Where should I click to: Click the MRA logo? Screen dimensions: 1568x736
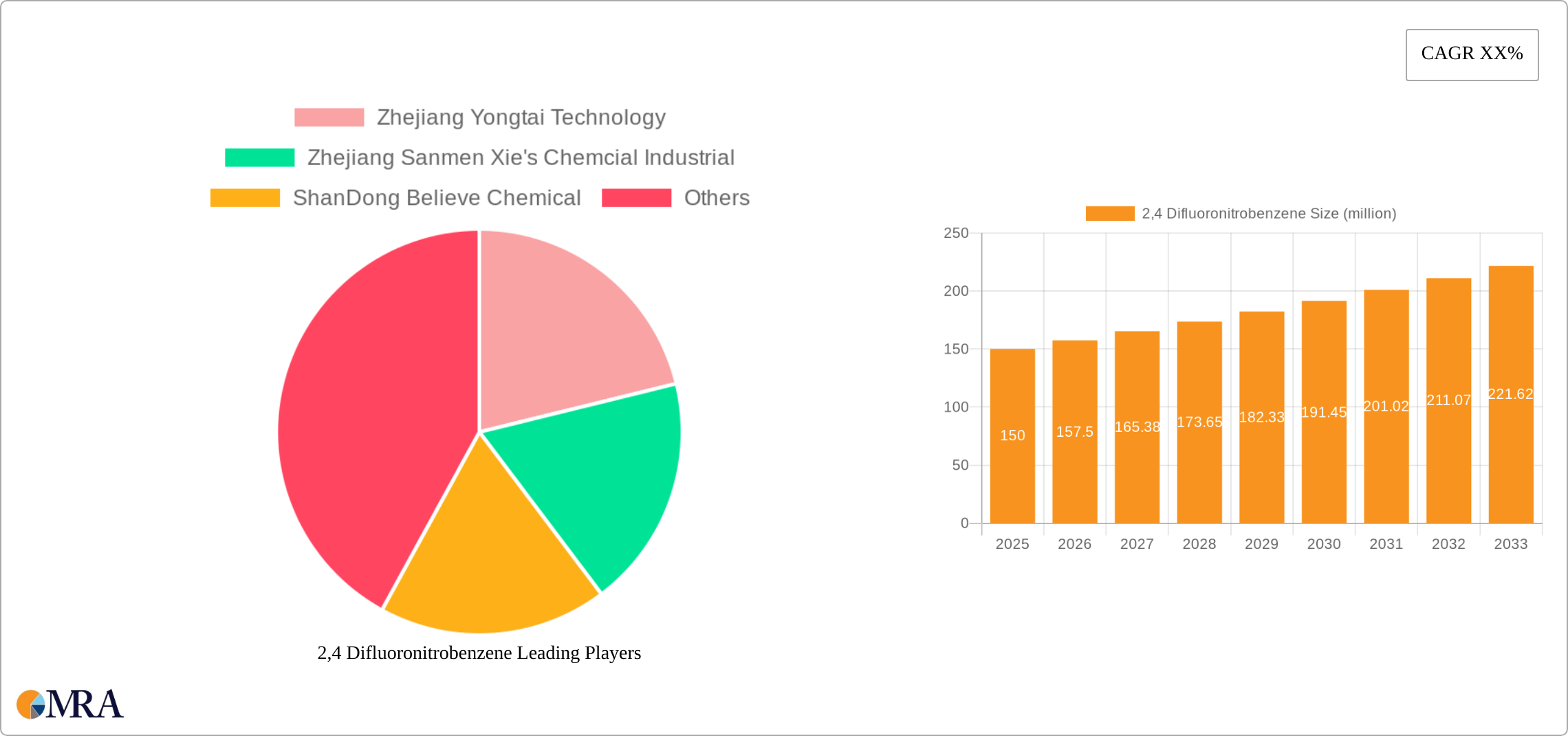[x=69, y=704]
